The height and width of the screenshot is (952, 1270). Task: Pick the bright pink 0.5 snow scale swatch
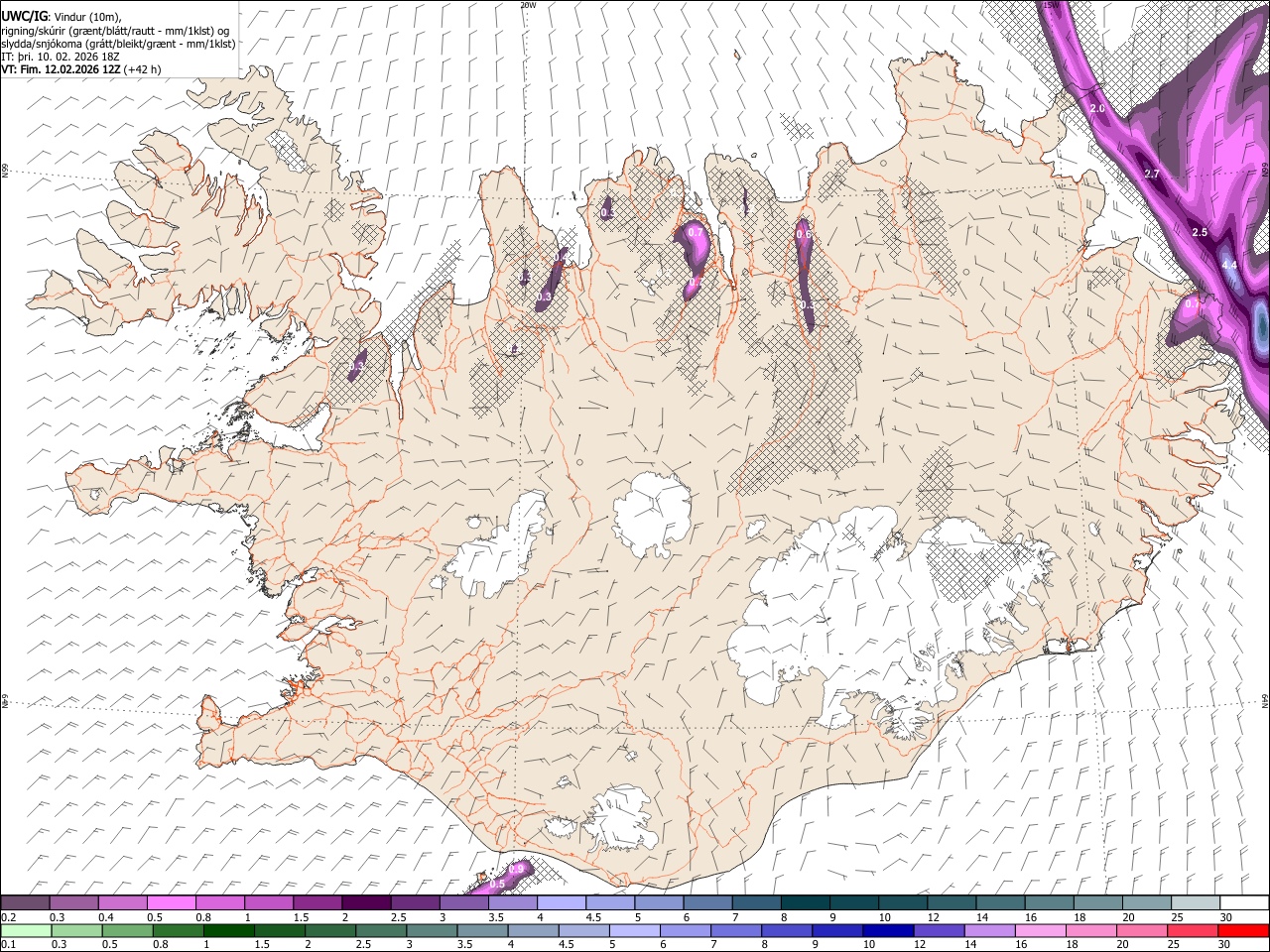[172, 903]
